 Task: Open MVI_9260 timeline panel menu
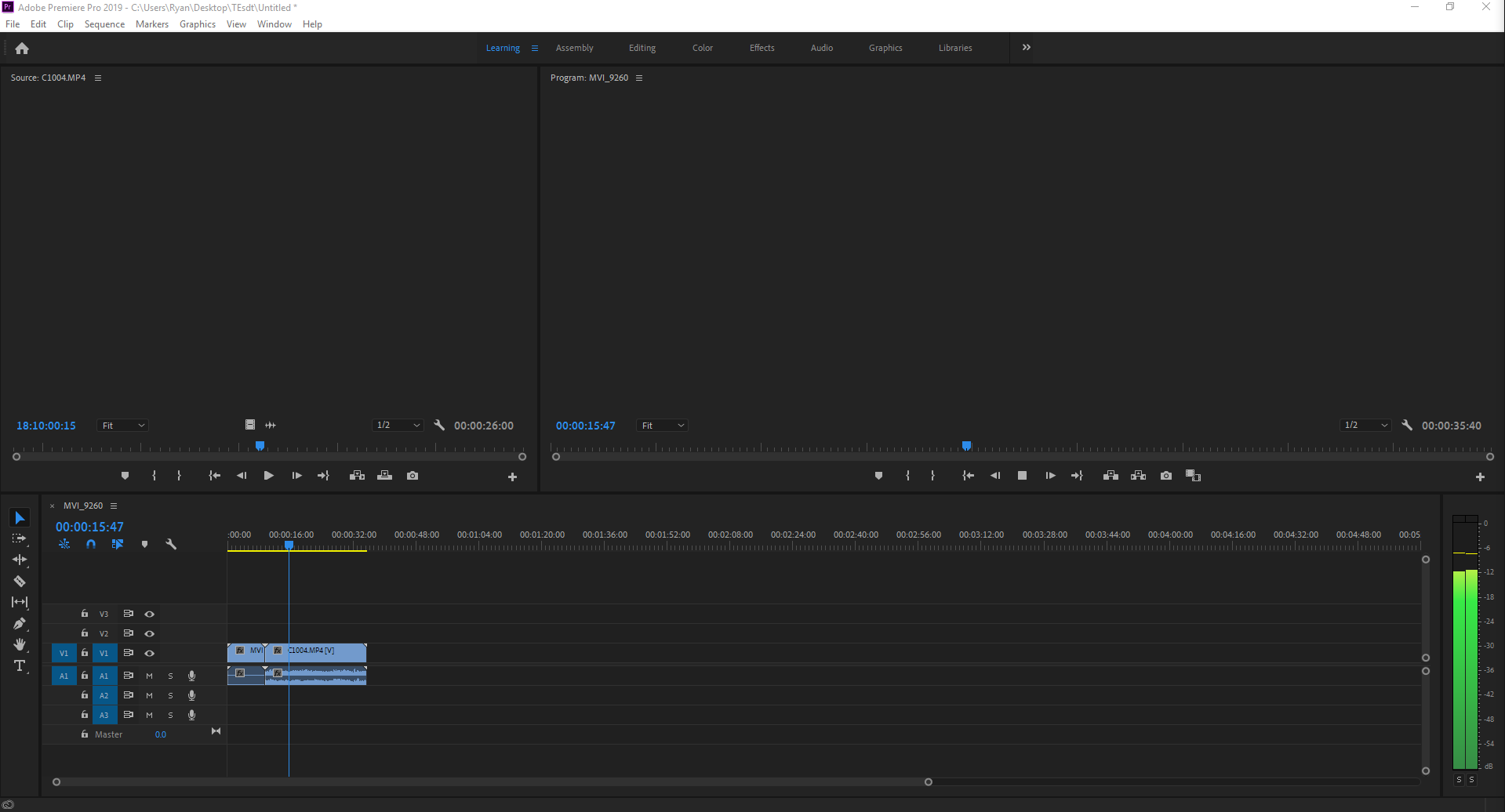(x=114, y=506)
